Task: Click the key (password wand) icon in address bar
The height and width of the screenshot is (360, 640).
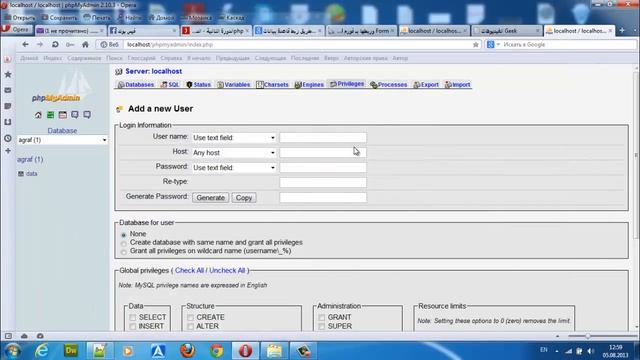Action: pyautogui.click(x=70, y=44)
